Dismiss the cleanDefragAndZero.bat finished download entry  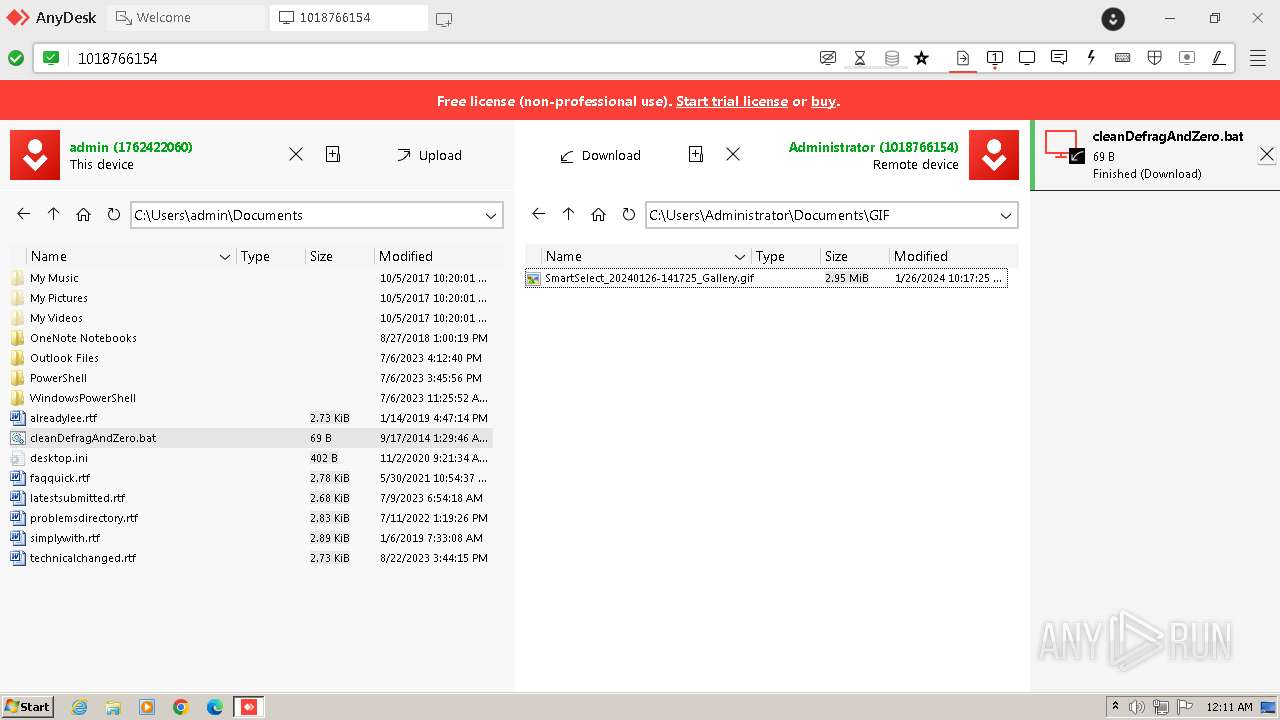click(1266, 155)
